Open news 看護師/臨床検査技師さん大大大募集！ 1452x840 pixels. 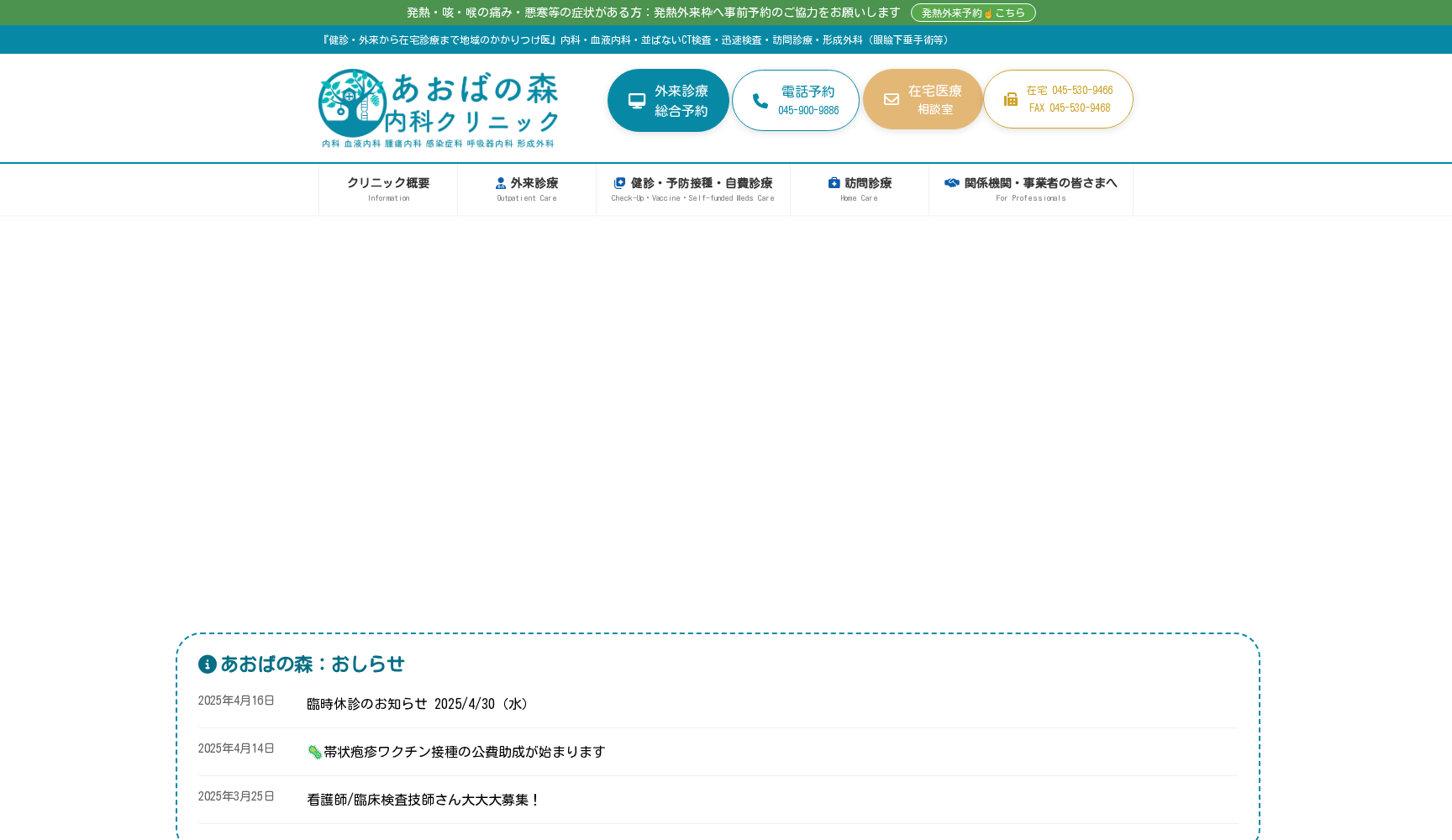tap(423, 800)
